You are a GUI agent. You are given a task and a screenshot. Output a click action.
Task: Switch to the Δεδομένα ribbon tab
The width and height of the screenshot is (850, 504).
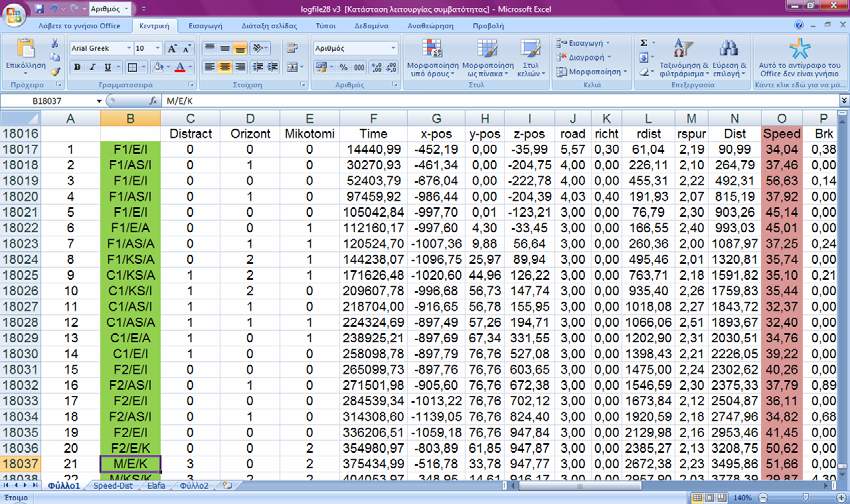pyautogui.click(x=371, y=25)
